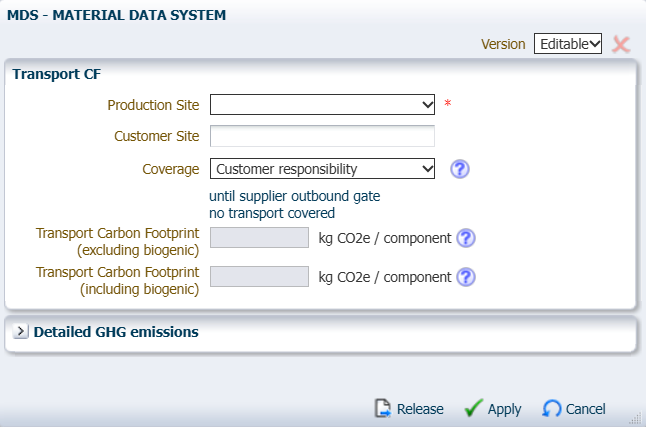Click the Detailed GHG emissions heading text
The image size is (646, 427).
[116, 332]
